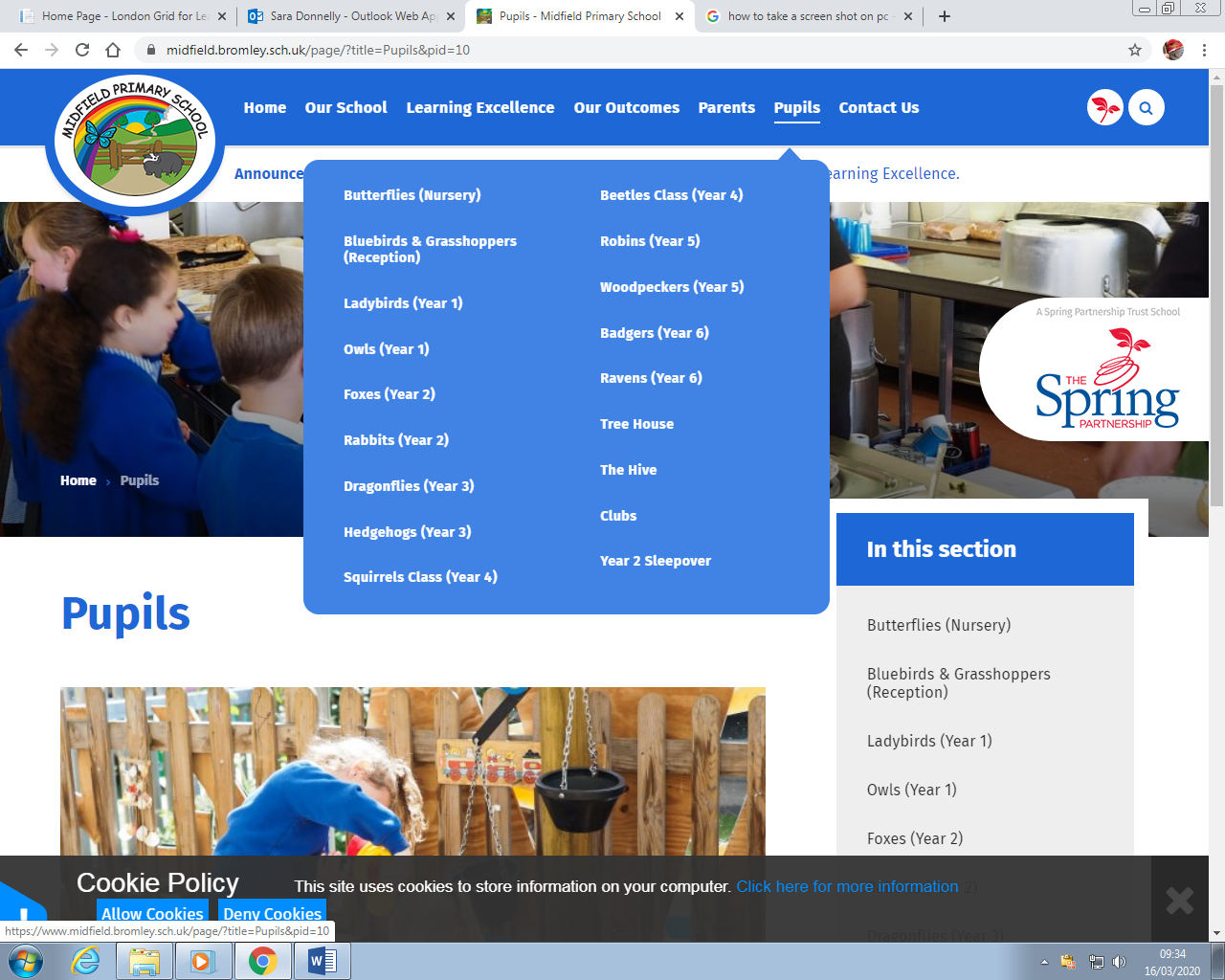This screenshot has height=980, width=1225.
Task: Open Year 2 Sleepover menu entry
Action: 656,561
